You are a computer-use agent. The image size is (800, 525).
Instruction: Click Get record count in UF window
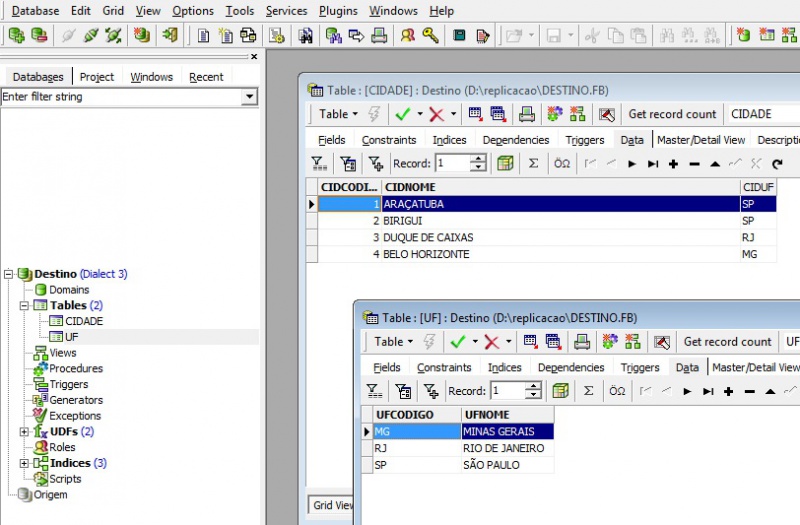[x=727, y=342]
